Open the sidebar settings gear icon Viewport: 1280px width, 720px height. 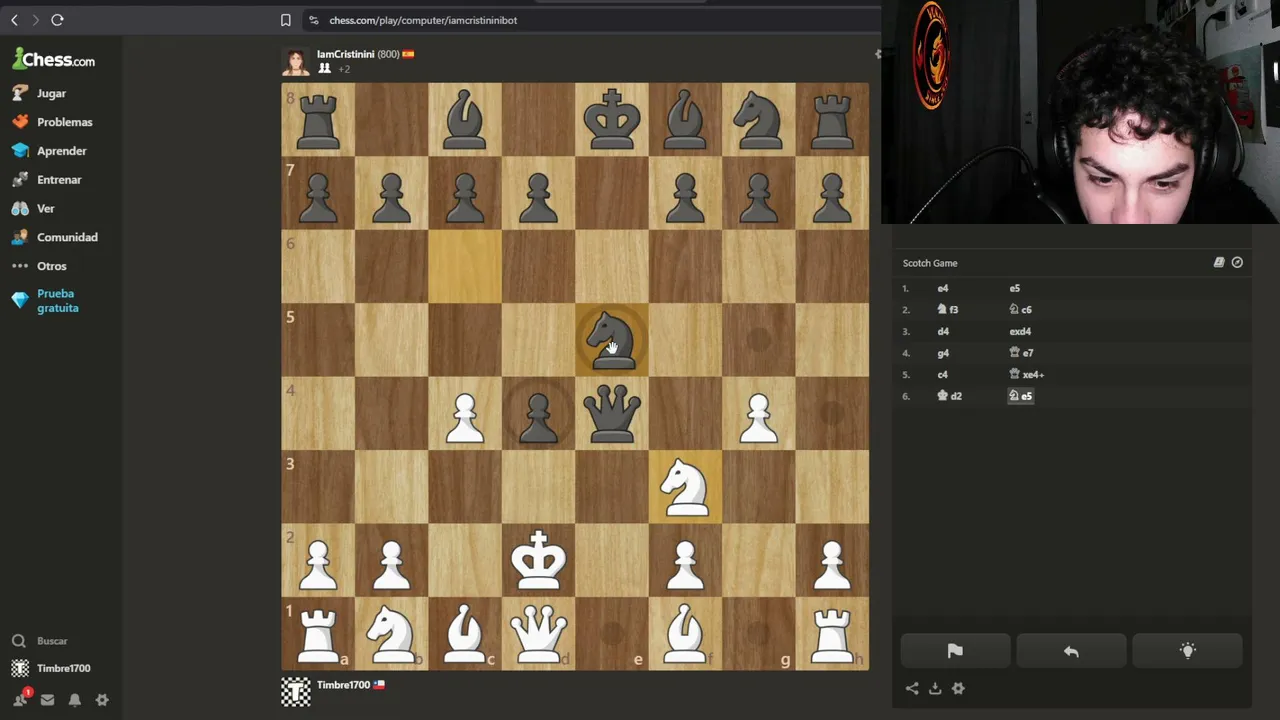102,700
